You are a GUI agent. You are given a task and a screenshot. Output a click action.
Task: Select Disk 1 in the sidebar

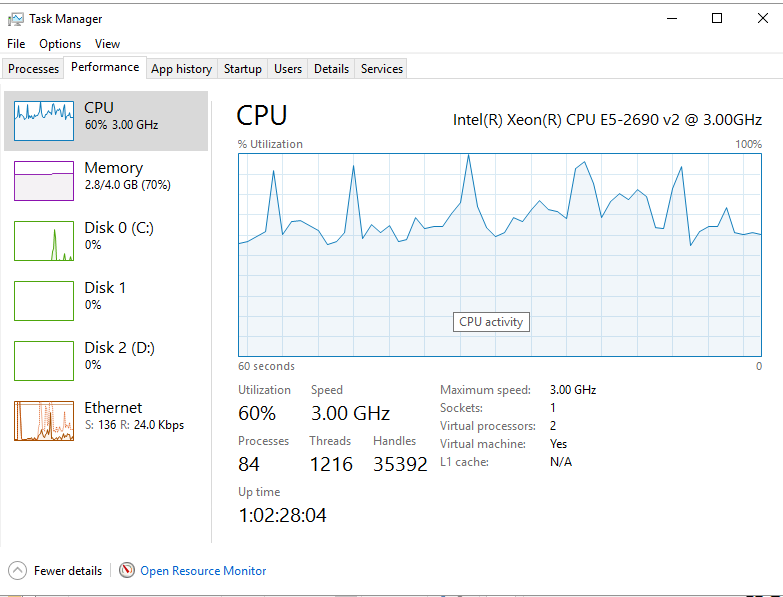coord(43,301)
